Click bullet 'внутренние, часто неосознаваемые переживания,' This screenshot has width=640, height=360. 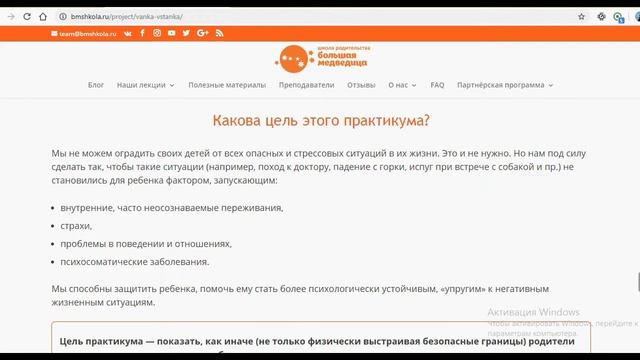(172, 208)
